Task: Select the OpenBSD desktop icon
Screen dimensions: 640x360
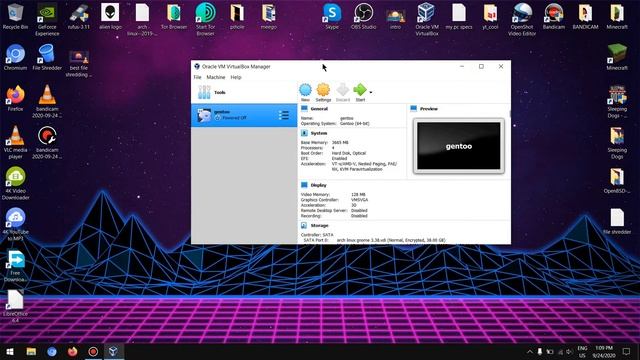Action: (617, 181)
